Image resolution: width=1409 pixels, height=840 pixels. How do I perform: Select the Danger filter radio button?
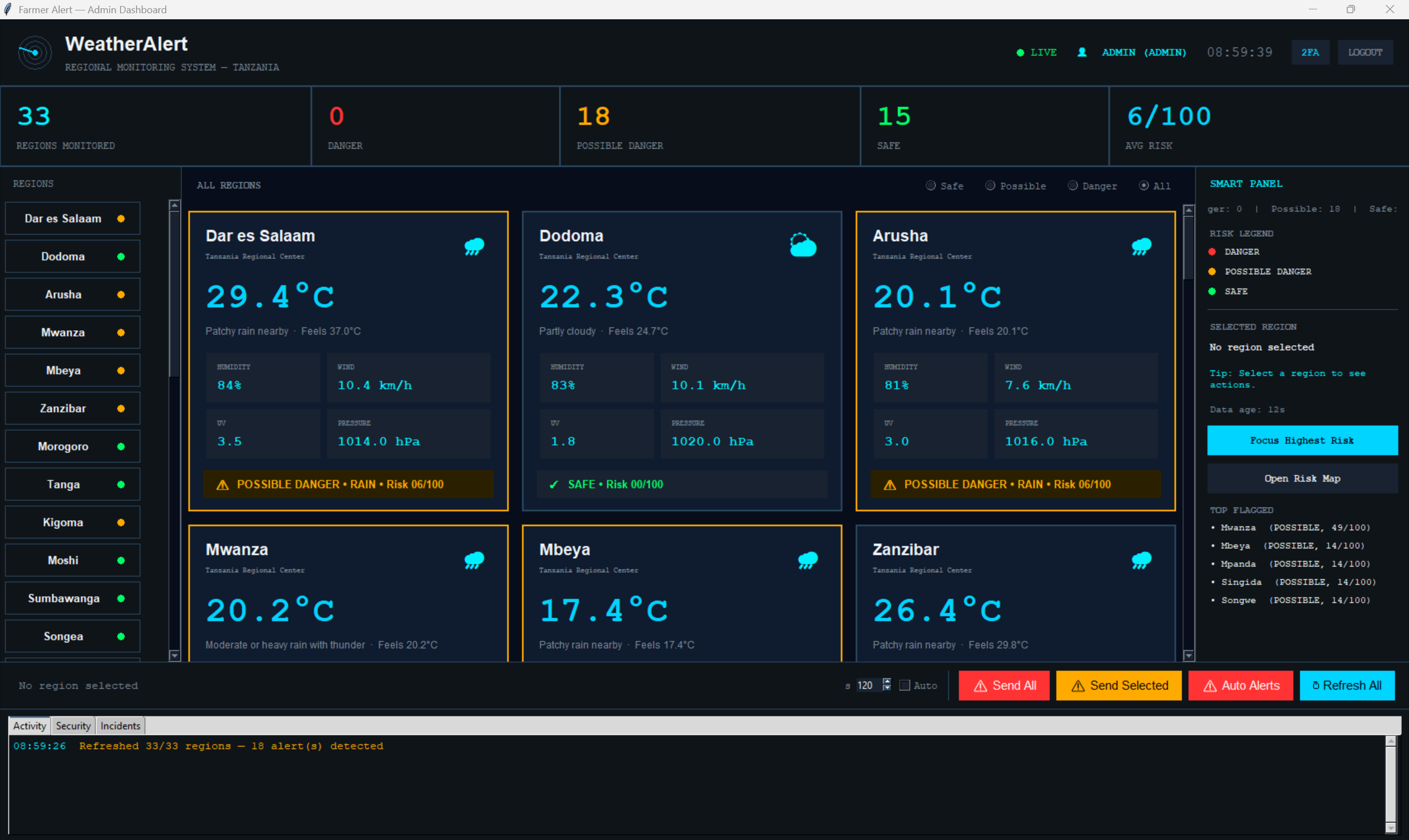[x=1073, y=186]
